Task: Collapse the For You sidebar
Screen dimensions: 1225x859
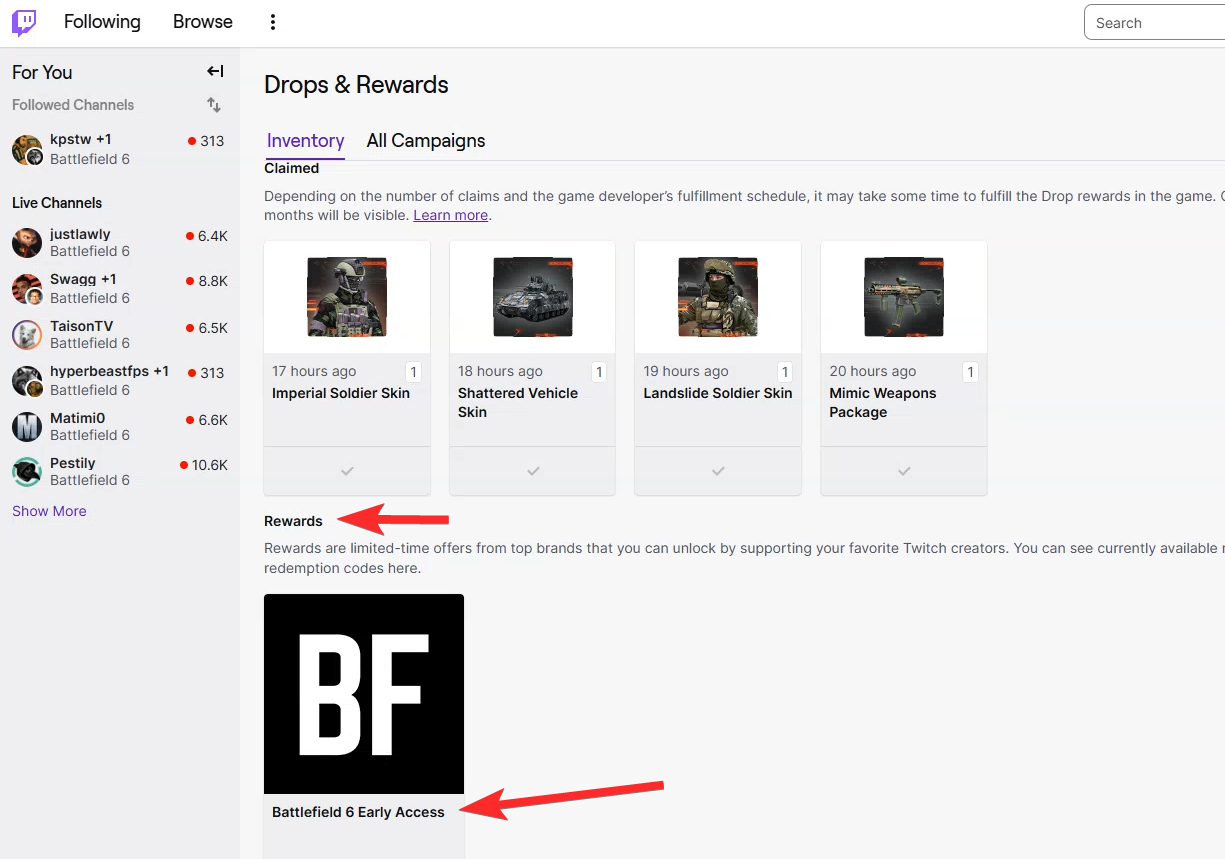Action: [215, 71]
